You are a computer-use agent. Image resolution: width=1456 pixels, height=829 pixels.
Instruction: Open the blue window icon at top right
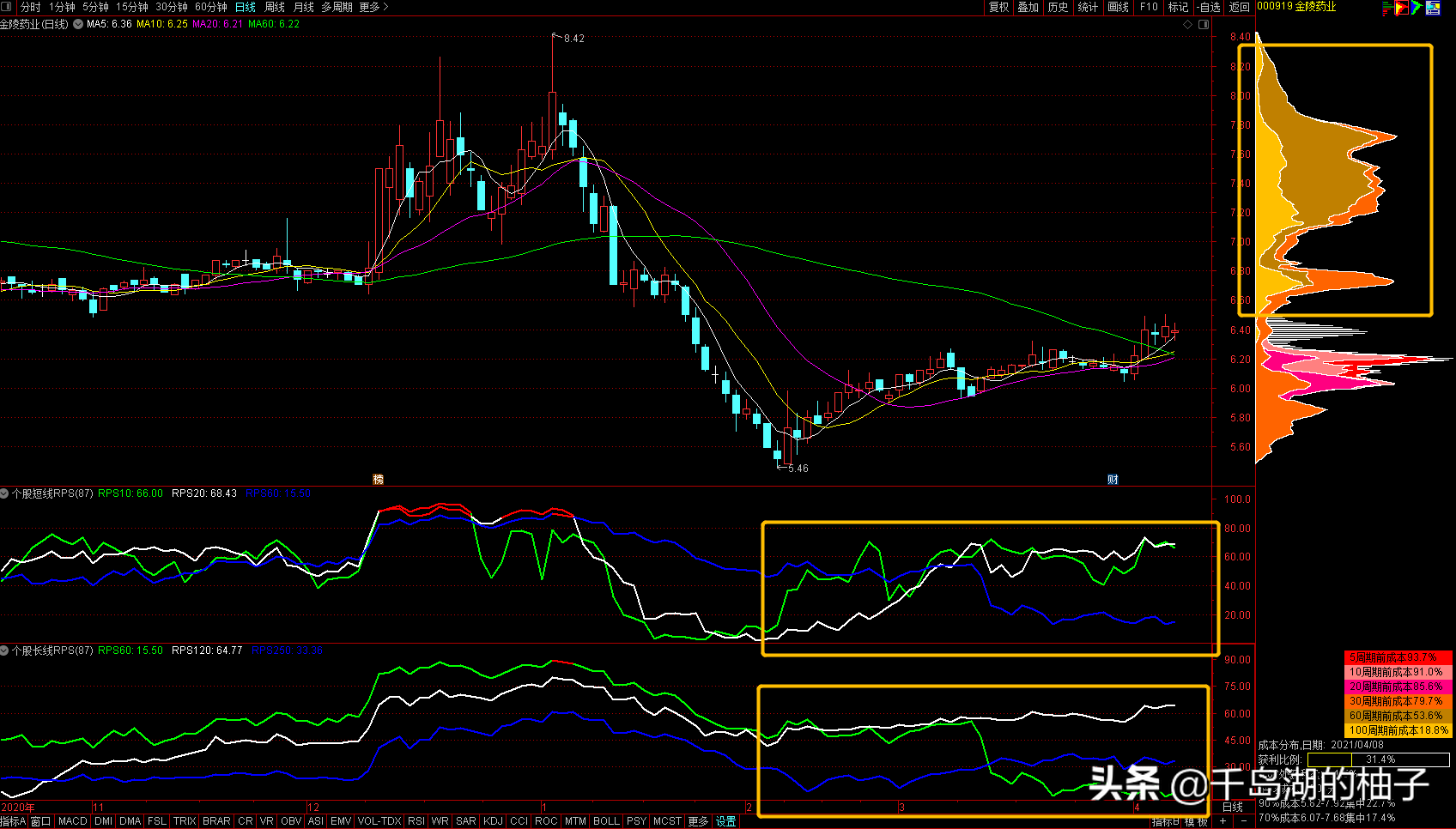point(1433,8)
